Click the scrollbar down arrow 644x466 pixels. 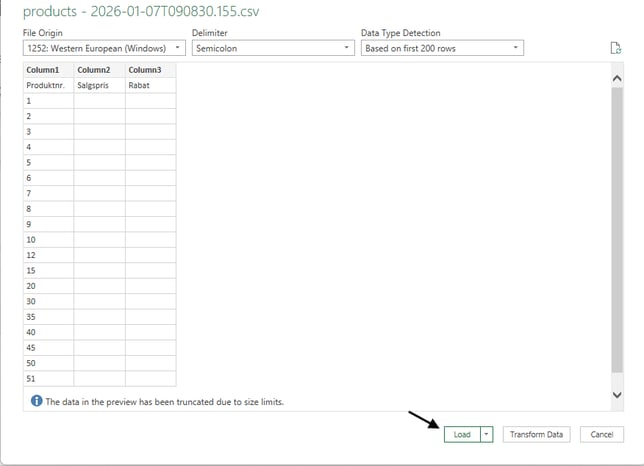pyautogui.click(x=616, y=395)
